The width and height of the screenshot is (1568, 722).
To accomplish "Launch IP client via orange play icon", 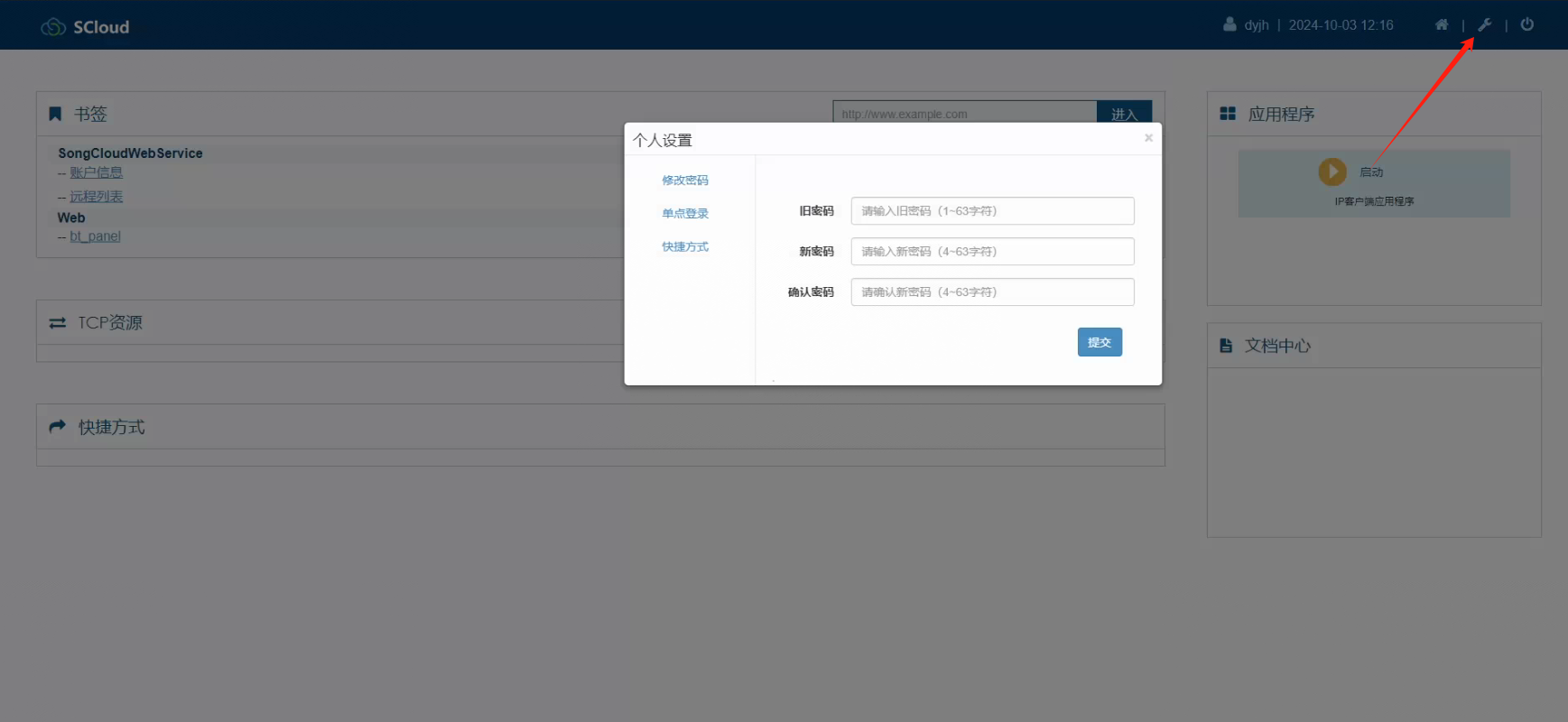I will [x=1332, y=171].
